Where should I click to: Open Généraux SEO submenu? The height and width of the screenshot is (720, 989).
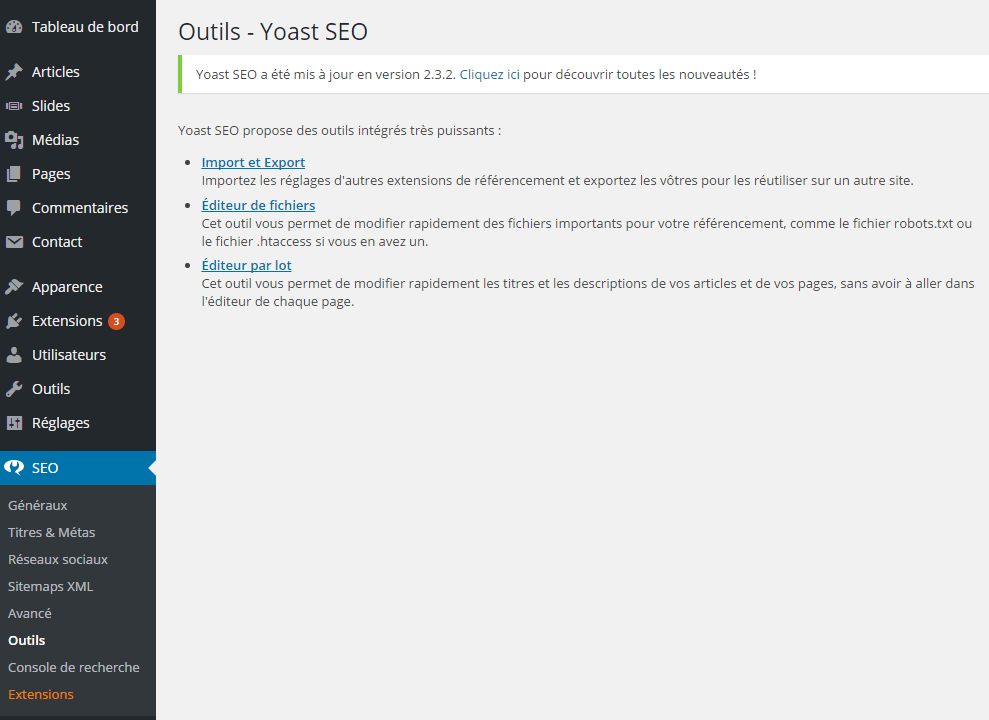click(x=38, y=506)
